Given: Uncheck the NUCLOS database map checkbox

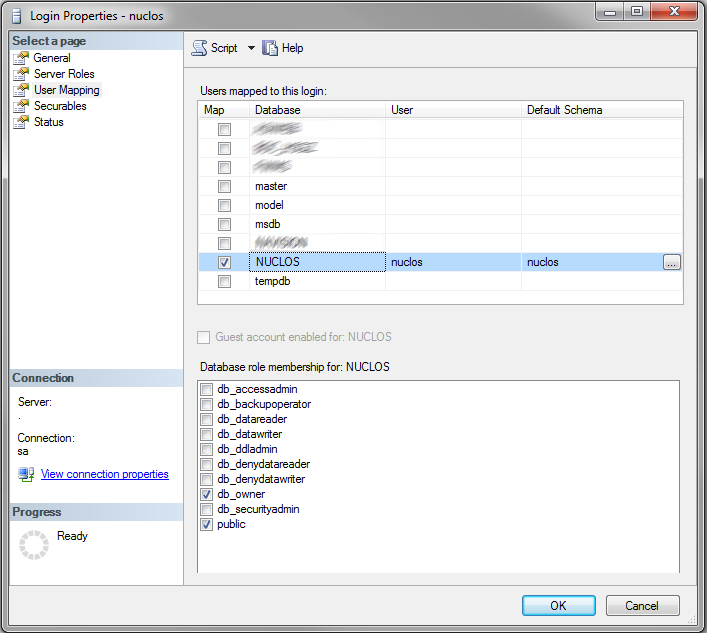Looking at the screenshot, I should point(225,262).
